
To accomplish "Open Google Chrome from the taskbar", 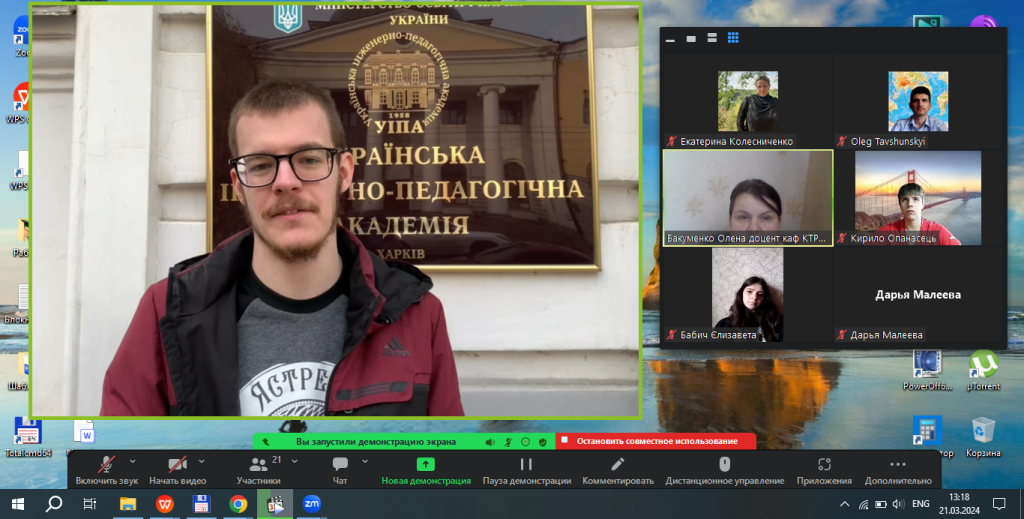I will (x=238, y=504).
